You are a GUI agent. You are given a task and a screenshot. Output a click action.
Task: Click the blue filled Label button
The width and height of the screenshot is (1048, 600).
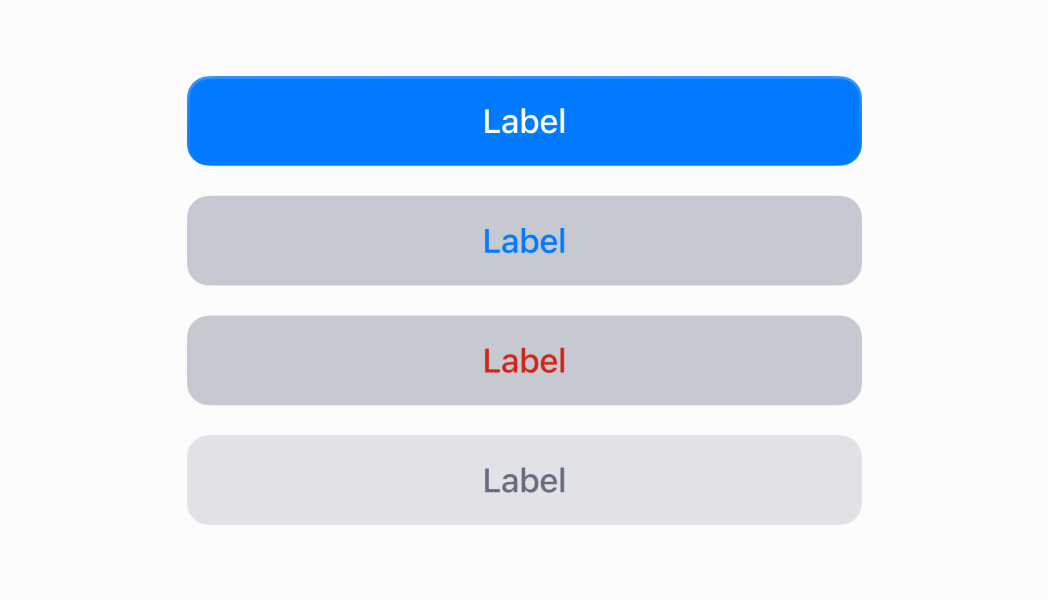(524, 121)
